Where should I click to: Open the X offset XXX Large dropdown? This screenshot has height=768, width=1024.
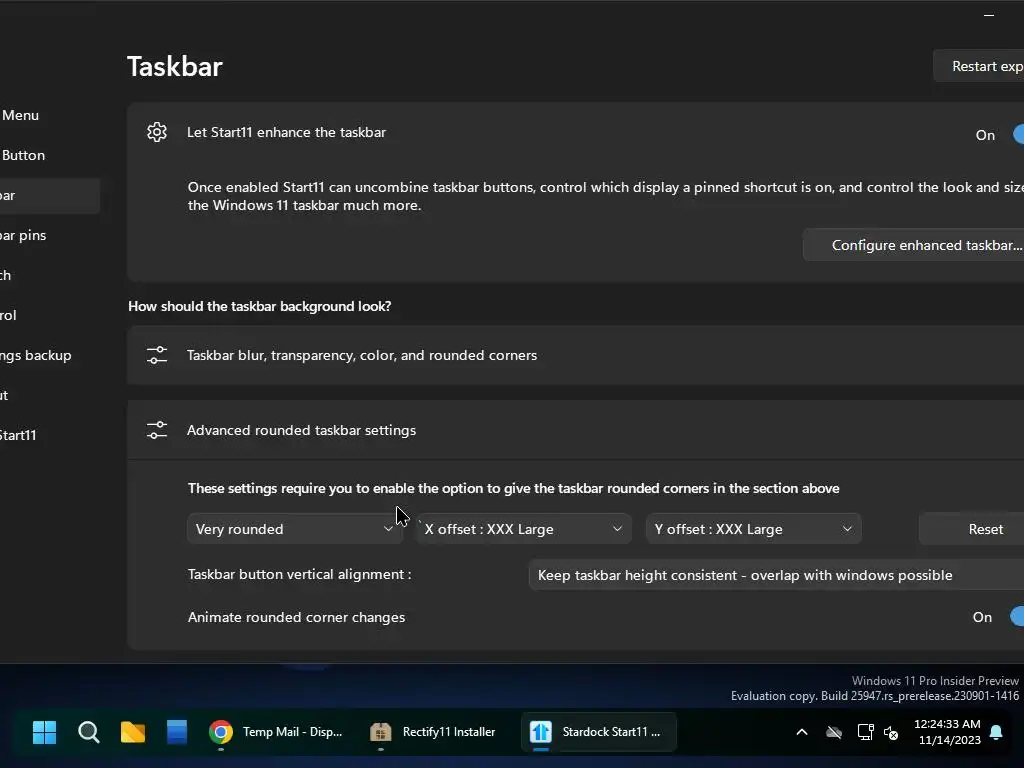click(524, 529)
